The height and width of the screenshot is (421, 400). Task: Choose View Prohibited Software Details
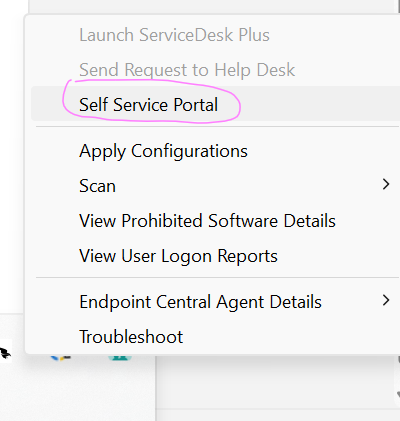[x=207, y=221]
